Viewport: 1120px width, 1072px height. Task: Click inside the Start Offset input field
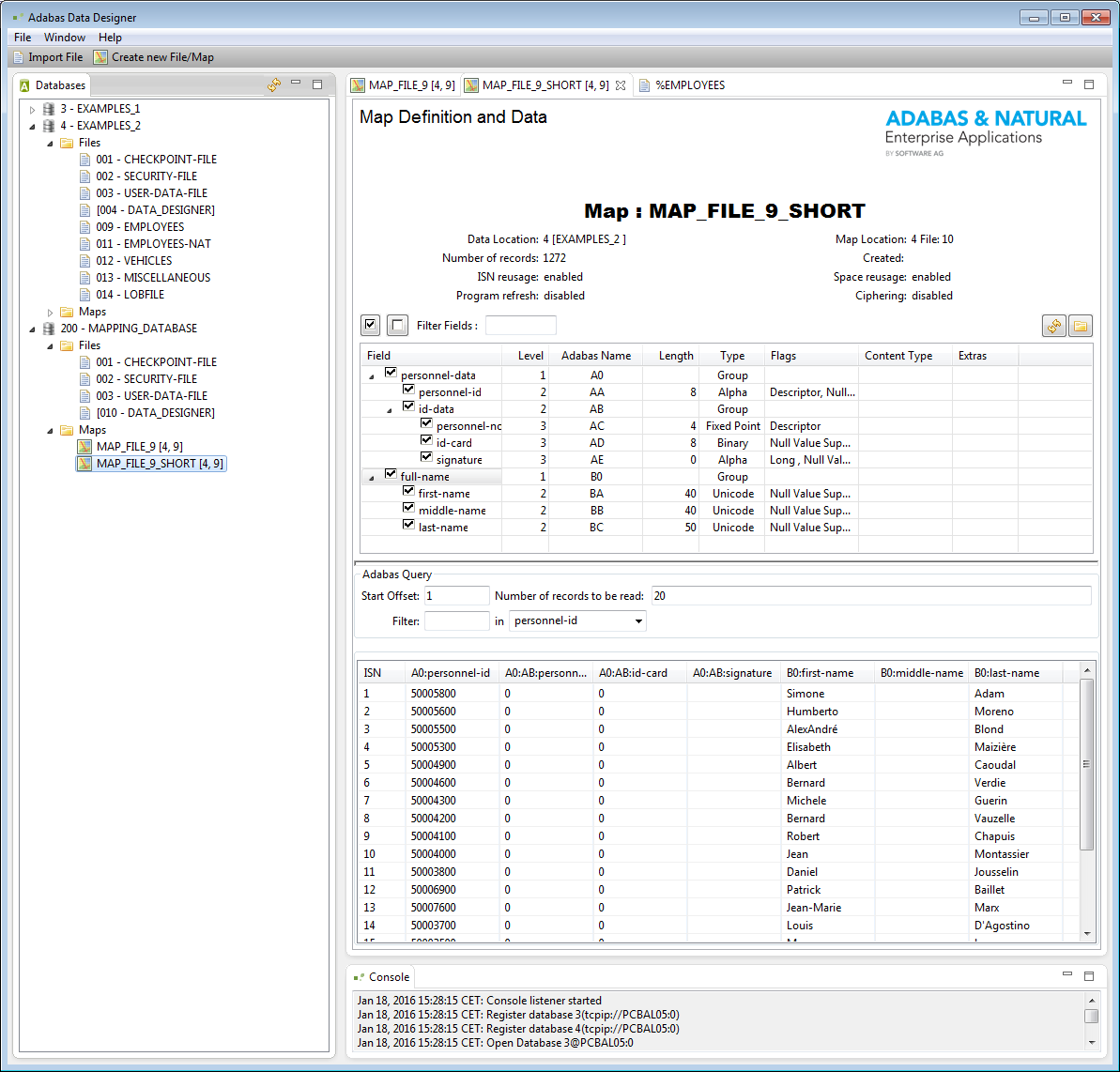click(457, 595)
